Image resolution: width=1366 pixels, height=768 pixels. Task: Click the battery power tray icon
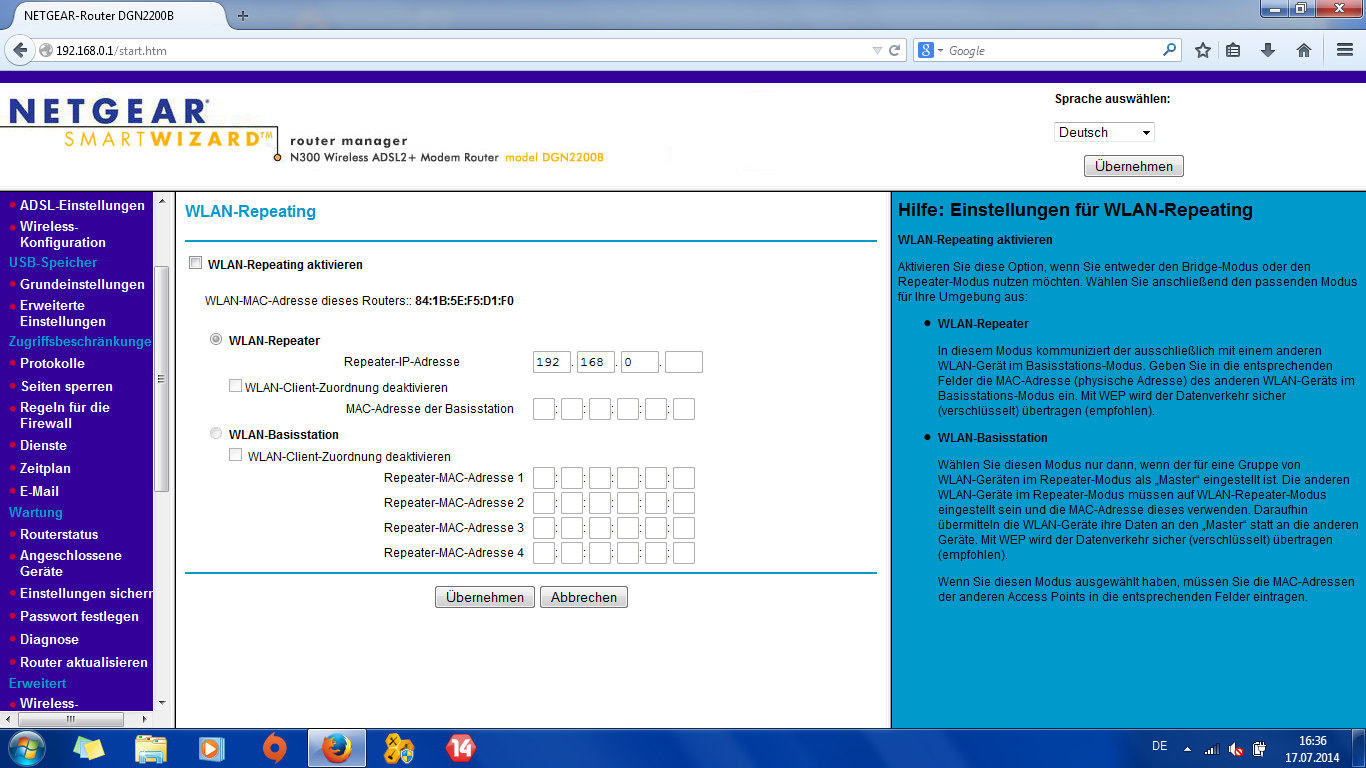[x=1260, y=749]
